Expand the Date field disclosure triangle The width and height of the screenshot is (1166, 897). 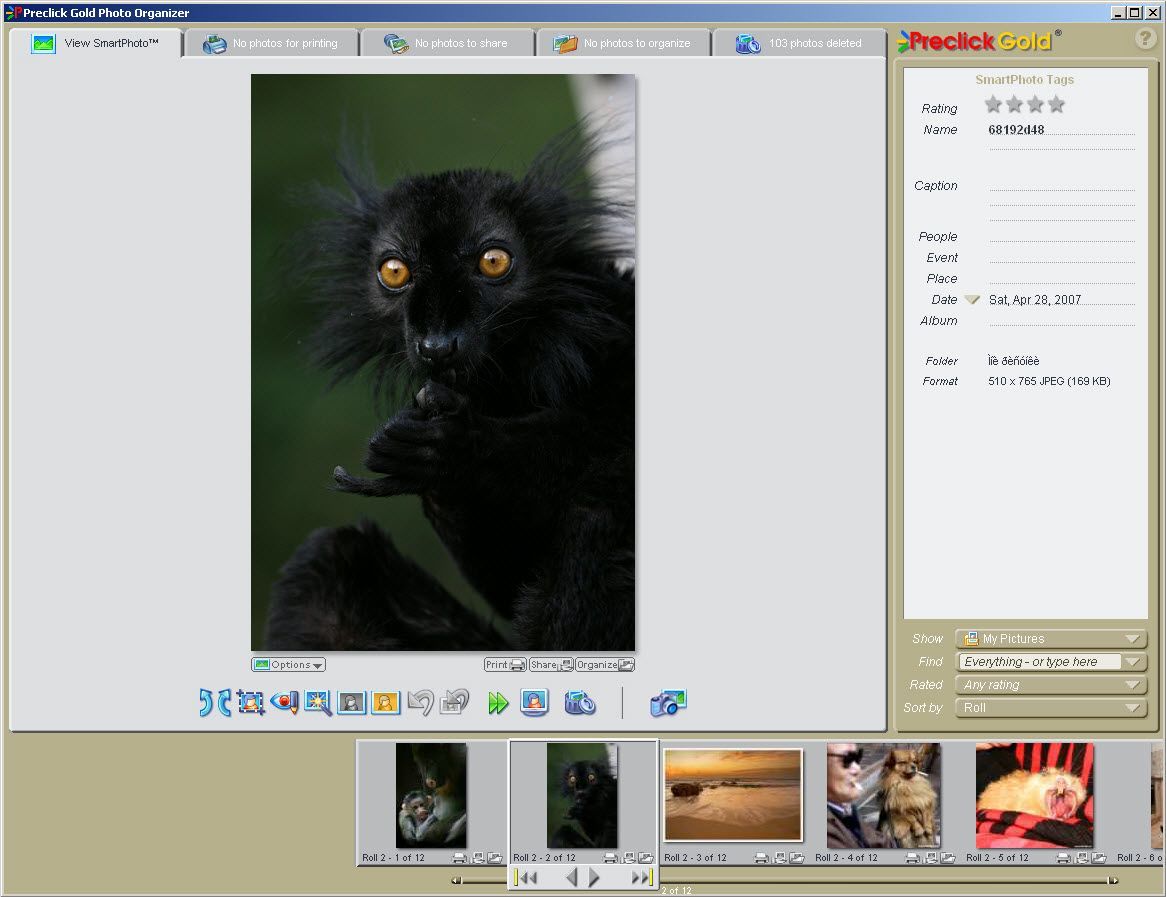(x=971, y=300)
